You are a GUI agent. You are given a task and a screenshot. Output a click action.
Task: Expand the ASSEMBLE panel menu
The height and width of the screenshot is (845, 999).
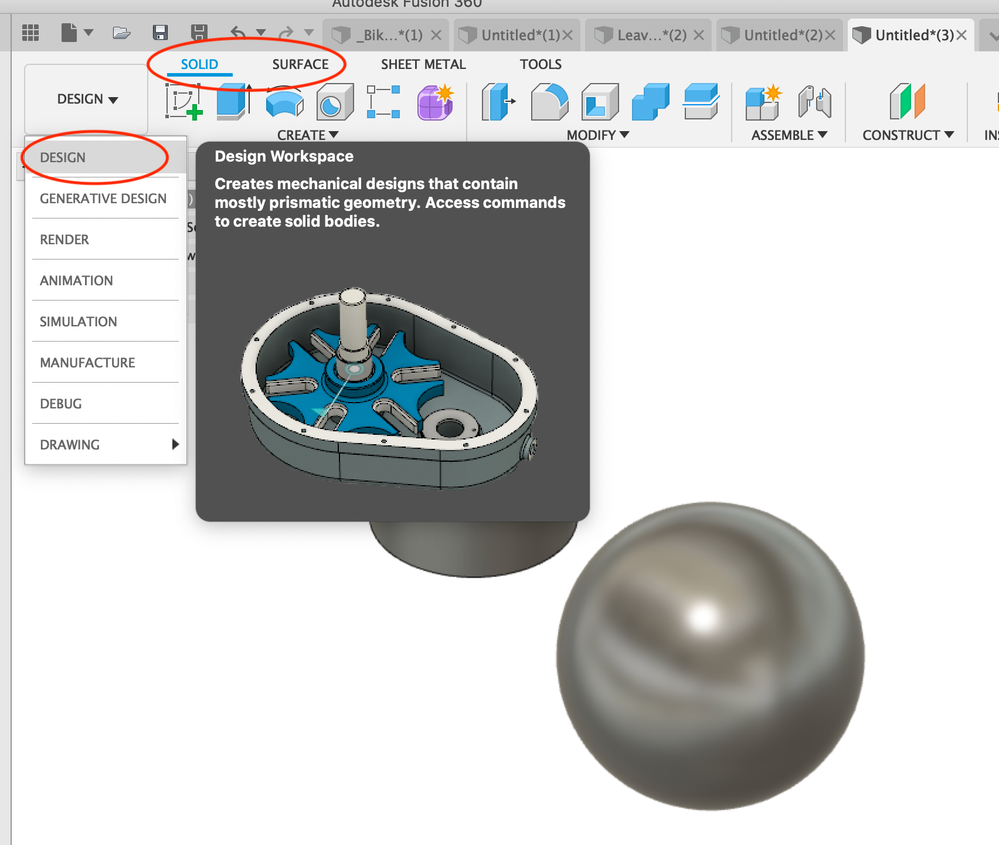789,135
